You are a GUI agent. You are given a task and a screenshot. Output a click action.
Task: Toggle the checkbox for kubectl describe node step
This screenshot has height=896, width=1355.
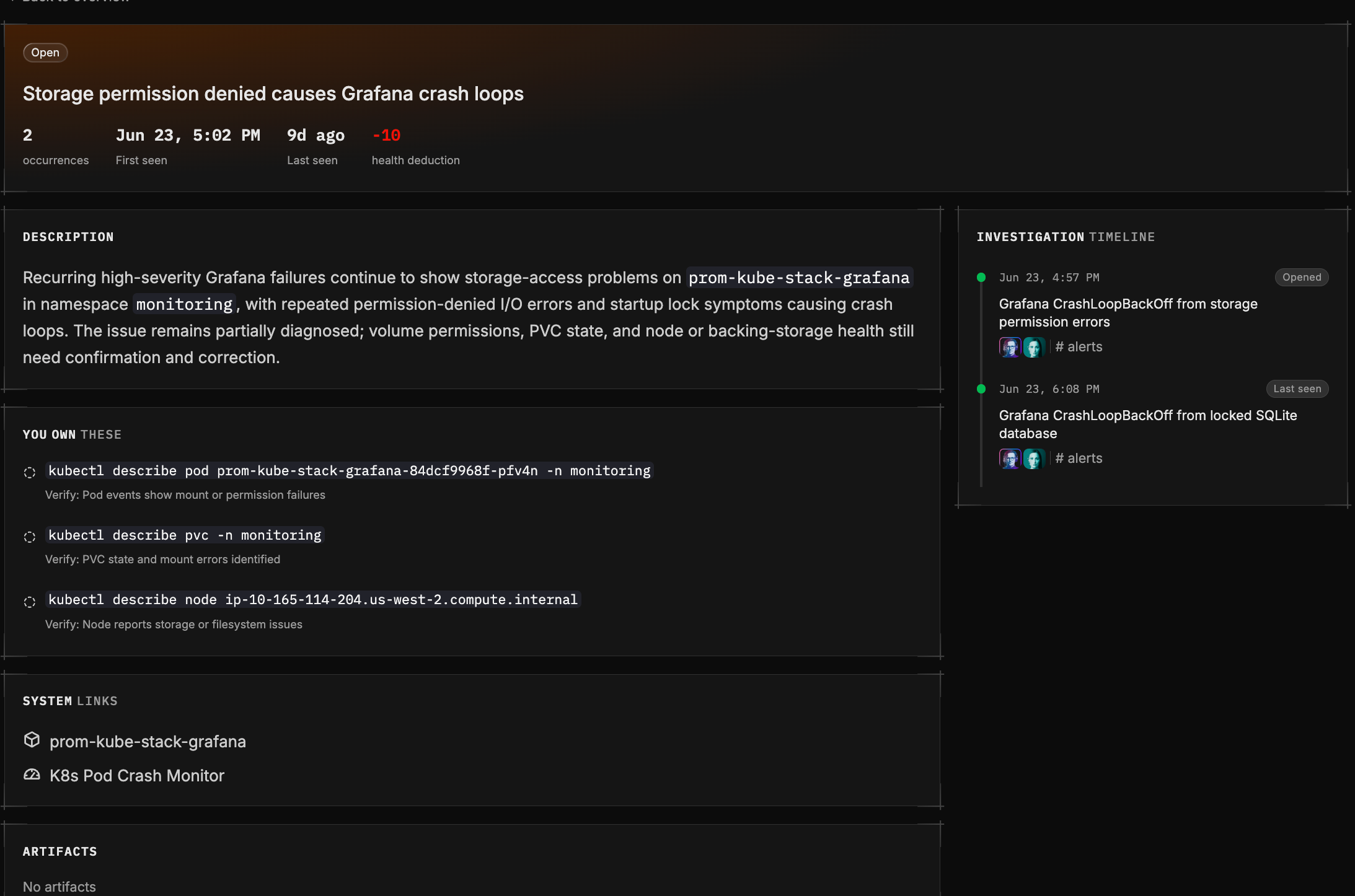30,602
